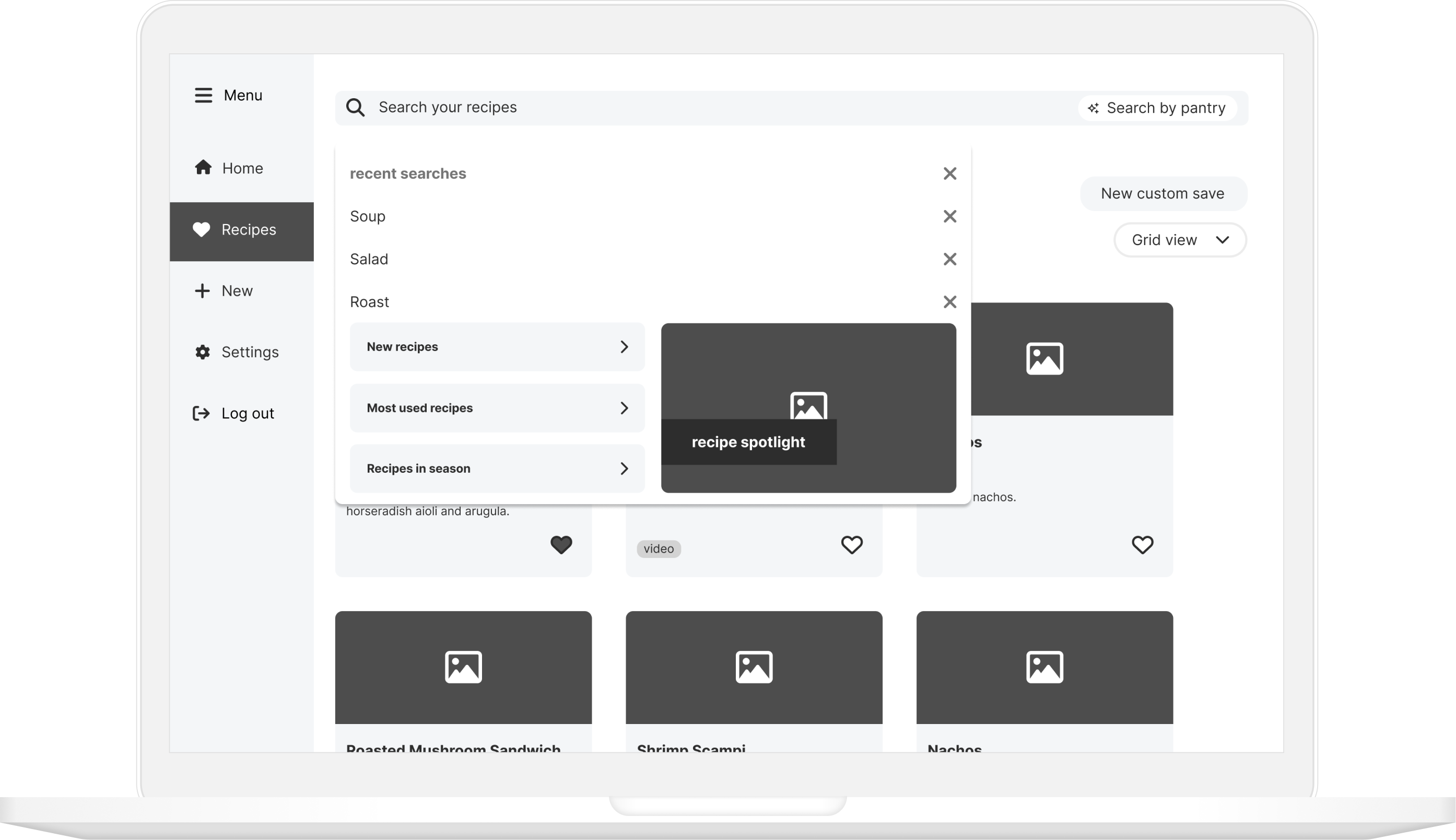Open the Grid view dropdown
The width and height of the screenshot is (1456, 840).
pos(1180,240)
